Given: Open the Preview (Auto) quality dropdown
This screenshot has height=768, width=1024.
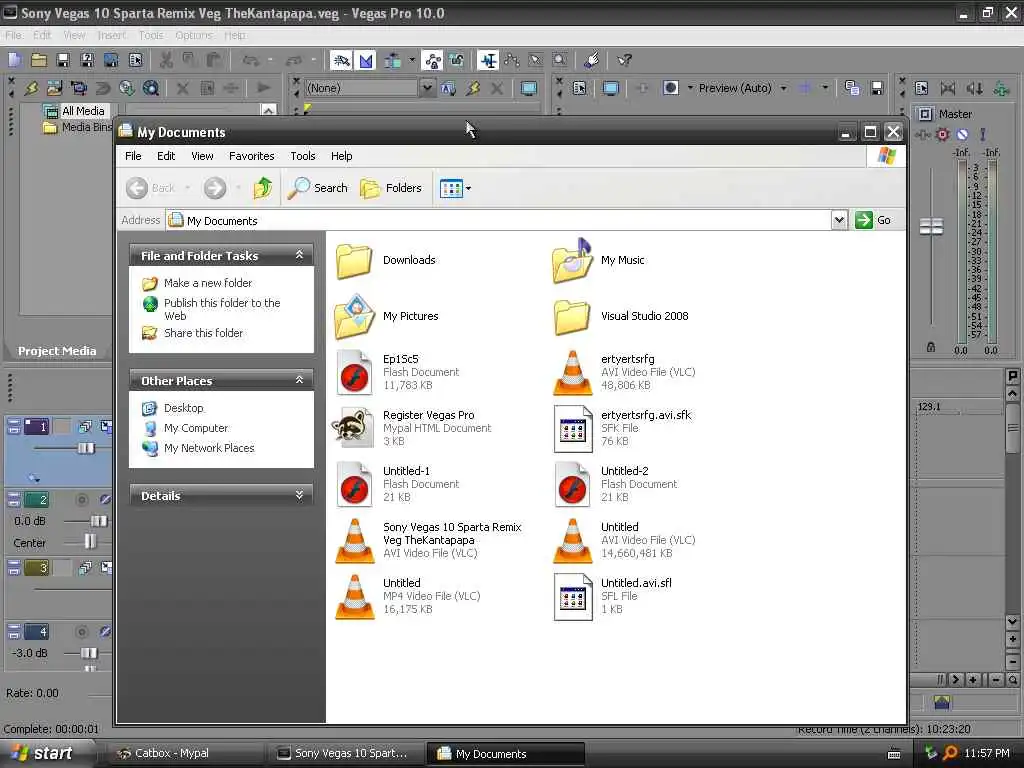Looking at the screenshot, I should tap(783, 88).
